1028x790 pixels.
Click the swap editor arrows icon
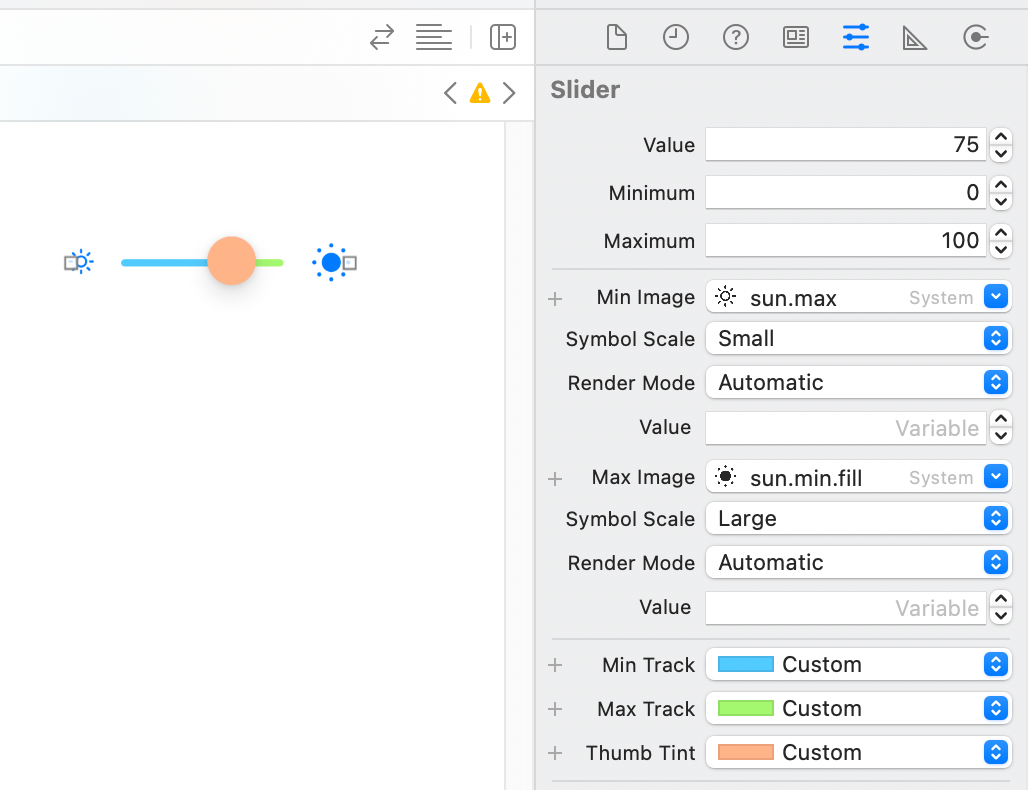pyautogui.click(x=381, y=37)
